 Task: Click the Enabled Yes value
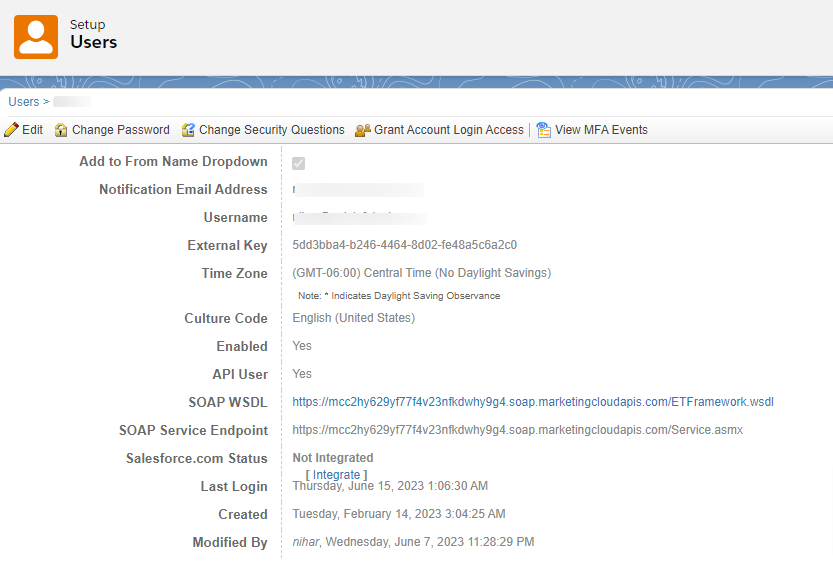pyautogui.click(x=302, y=346)
